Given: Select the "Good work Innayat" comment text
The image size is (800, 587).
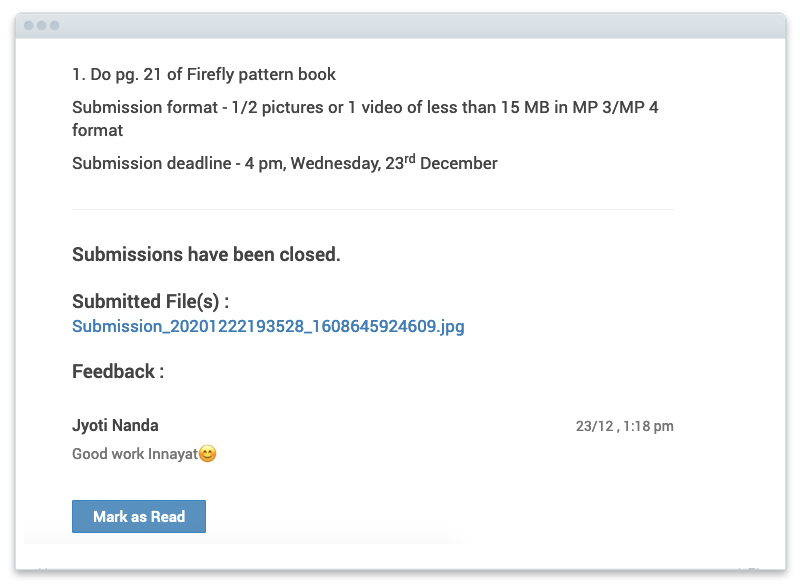Looking at the screenshot, I should (135, 454).
